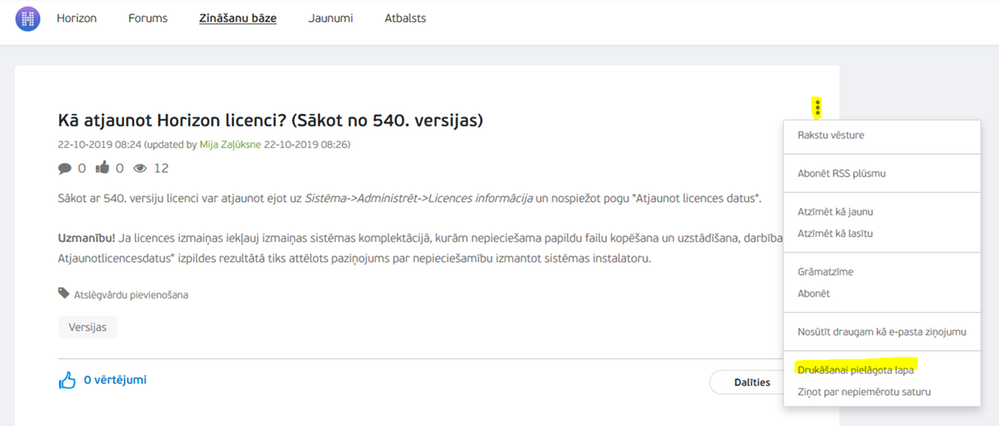
Task: Click the article title heading
Action: 271,119
